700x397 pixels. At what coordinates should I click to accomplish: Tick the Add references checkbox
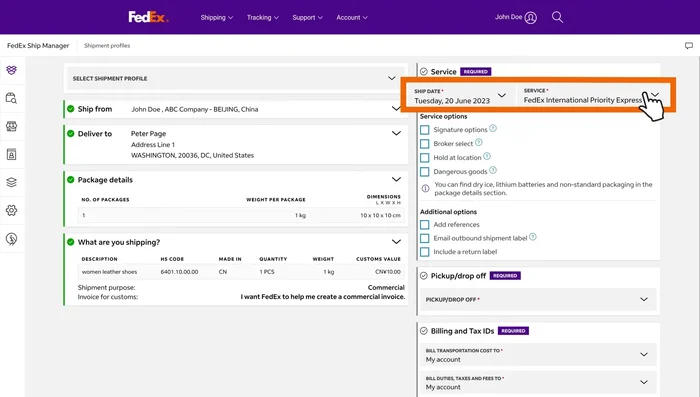tap(425, 225)
